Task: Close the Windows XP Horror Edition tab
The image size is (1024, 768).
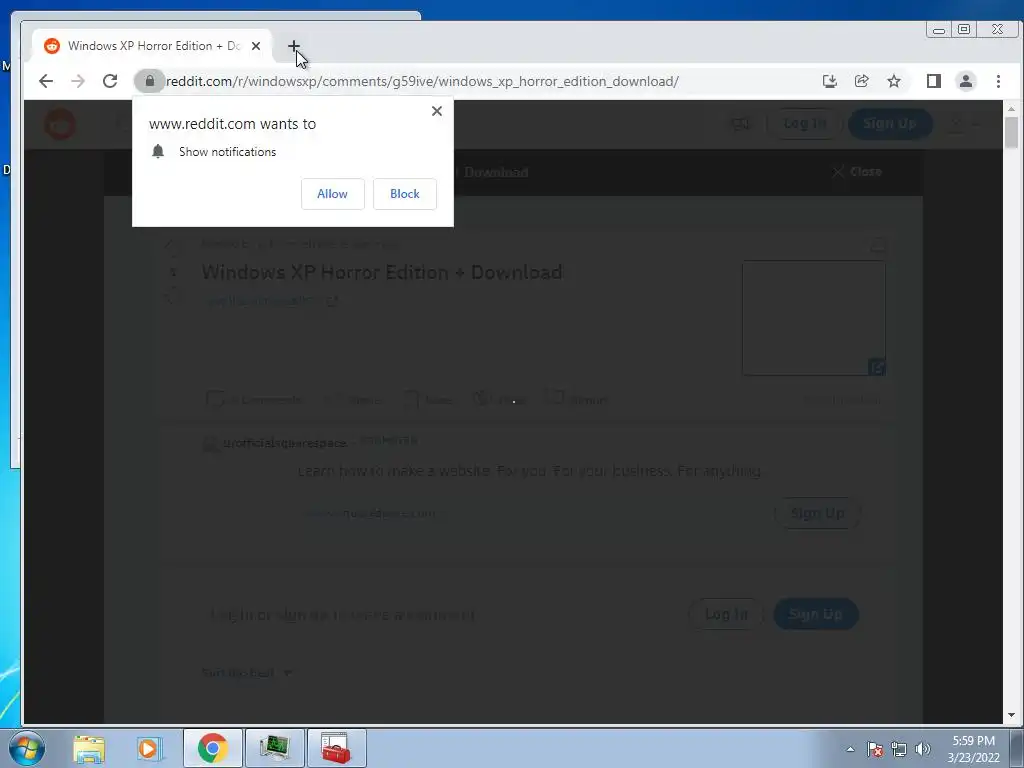Action: click(256, 46)
